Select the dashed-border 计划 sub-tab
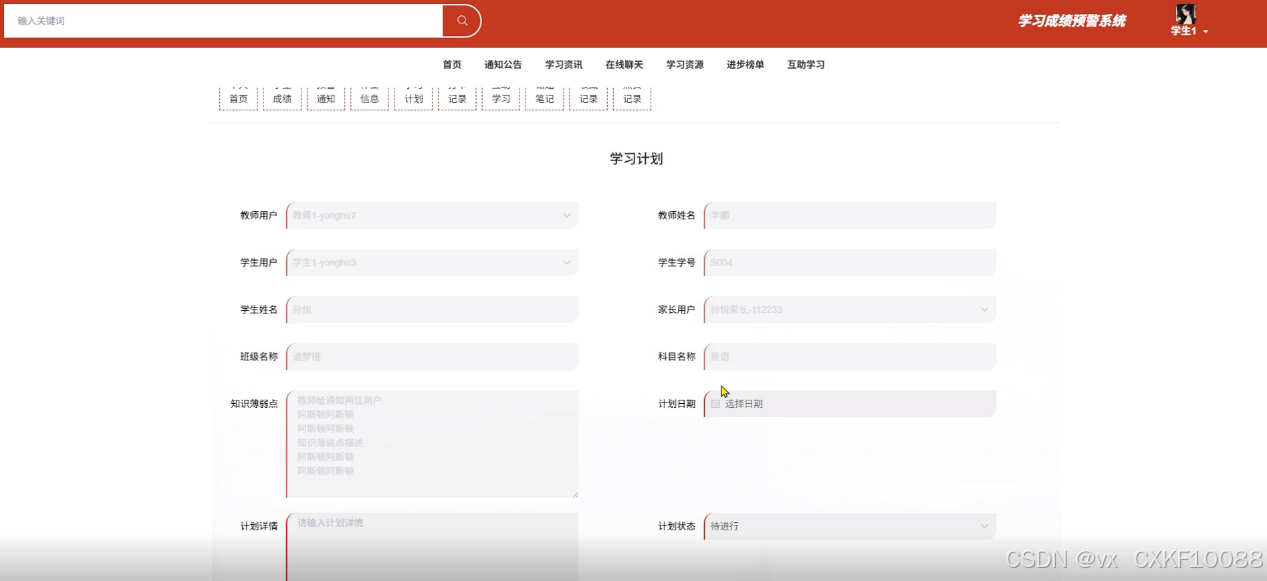The height and width of the screenshot is (581, 1267). pyautogui.click(x=413, y=97)
